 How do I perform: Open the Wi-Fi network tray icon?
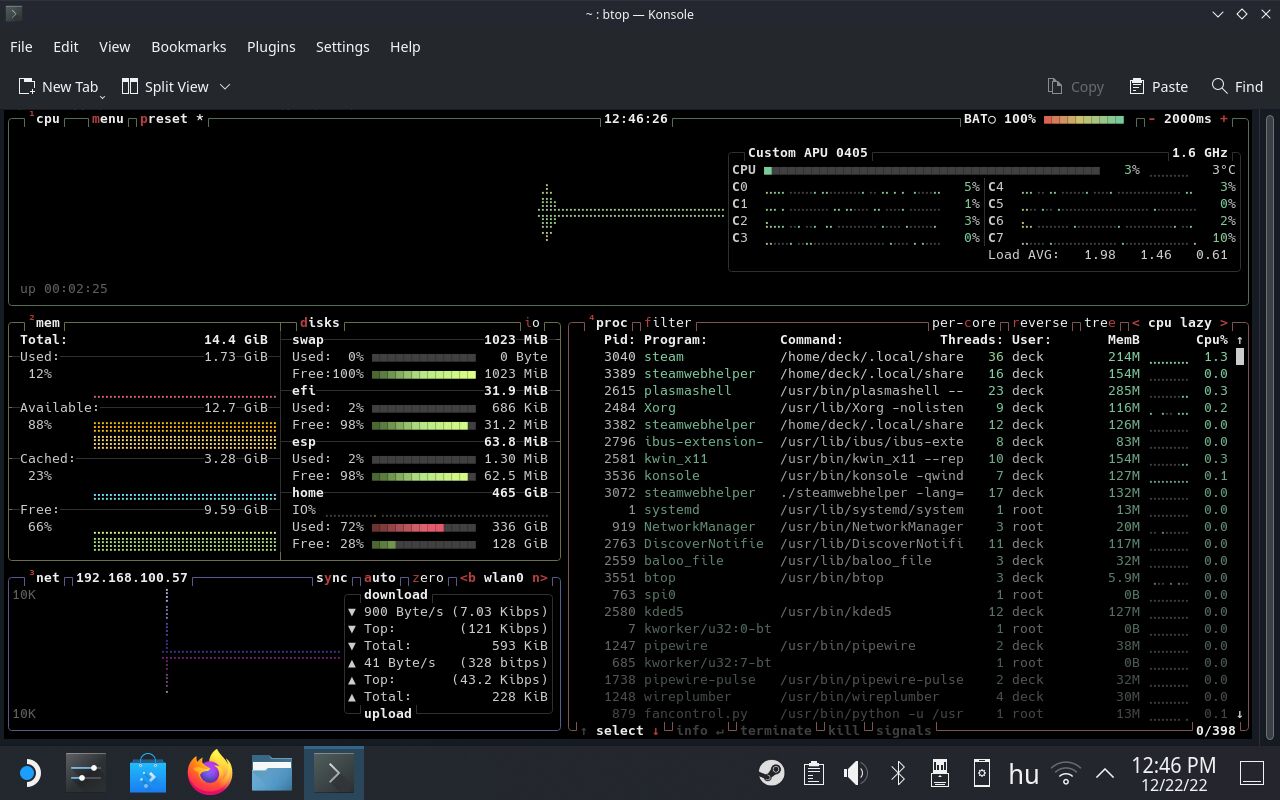point(1066,773)
